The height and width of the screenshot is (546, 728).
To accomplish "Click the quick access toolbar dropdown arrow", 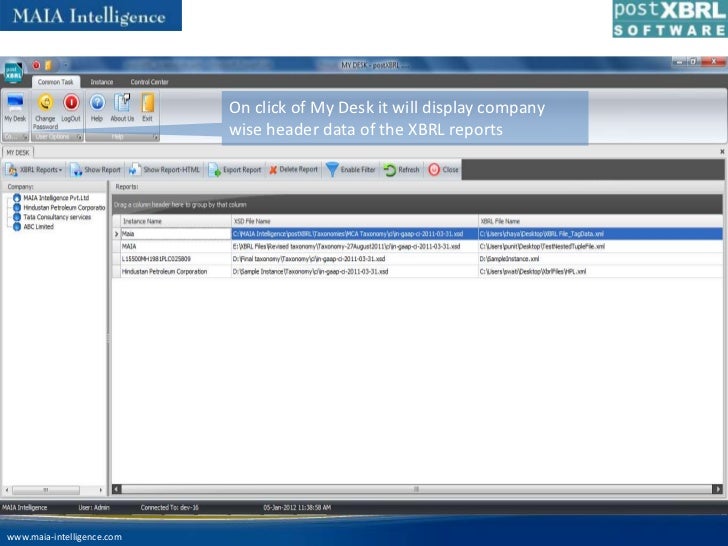I will click(65, 65).
